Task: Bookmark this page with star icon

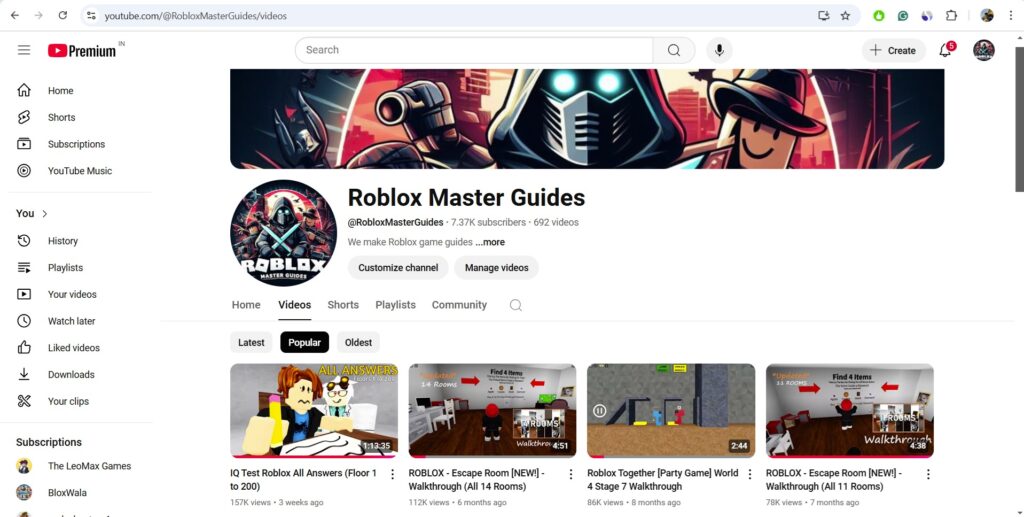Action: (845, 16)
